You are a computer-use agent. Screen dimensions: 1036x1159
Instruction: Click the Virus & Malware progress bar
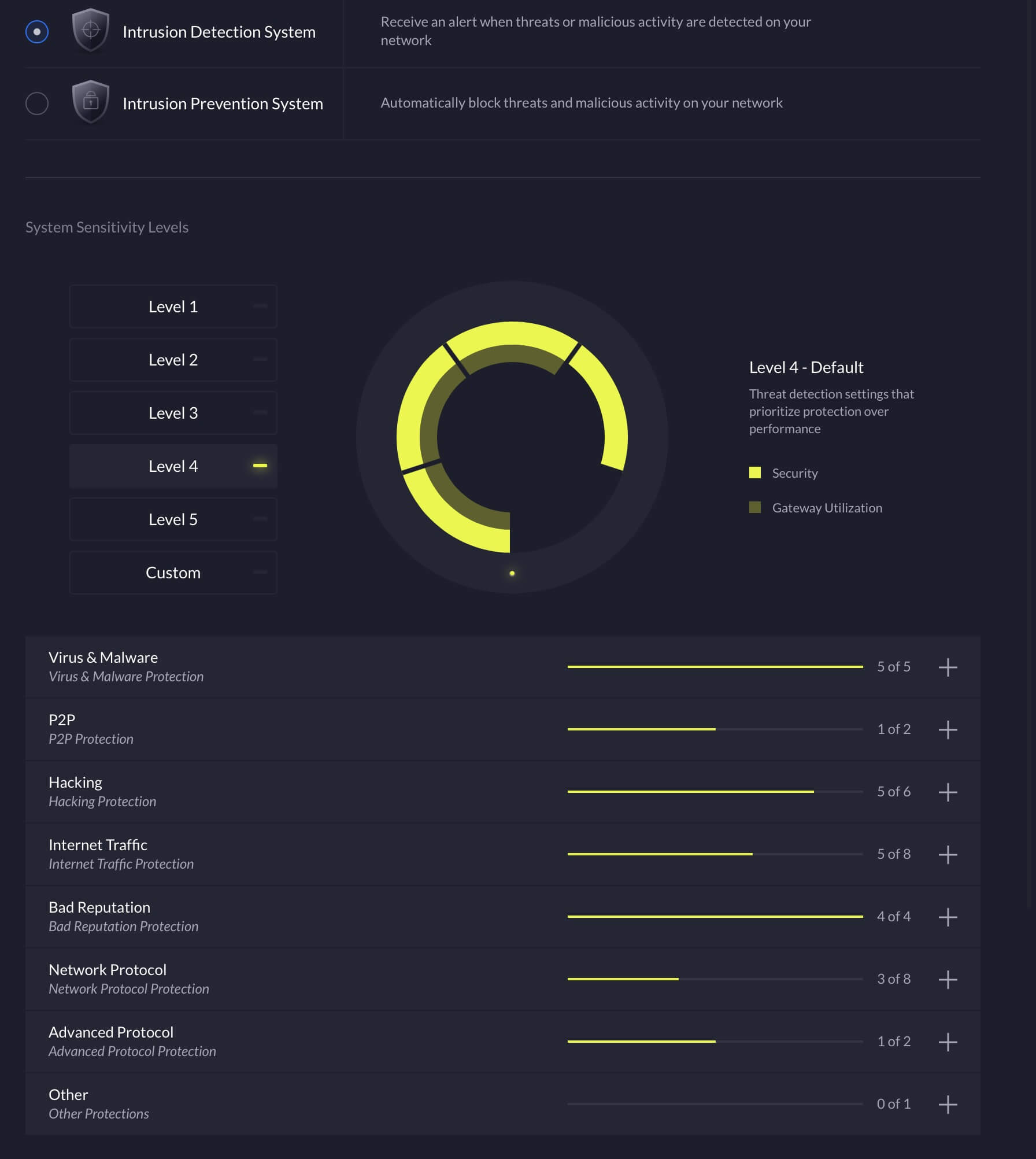[x=715, y=667]
